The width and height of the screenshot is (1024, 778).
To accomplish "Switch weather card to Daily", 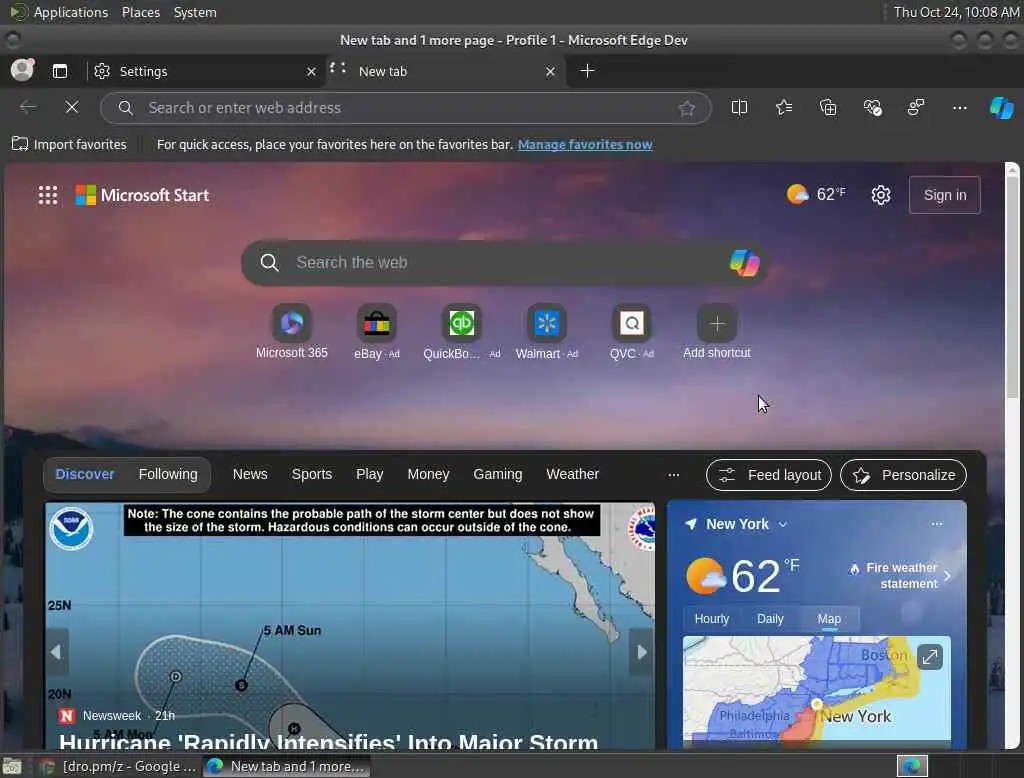I will 770,619.
